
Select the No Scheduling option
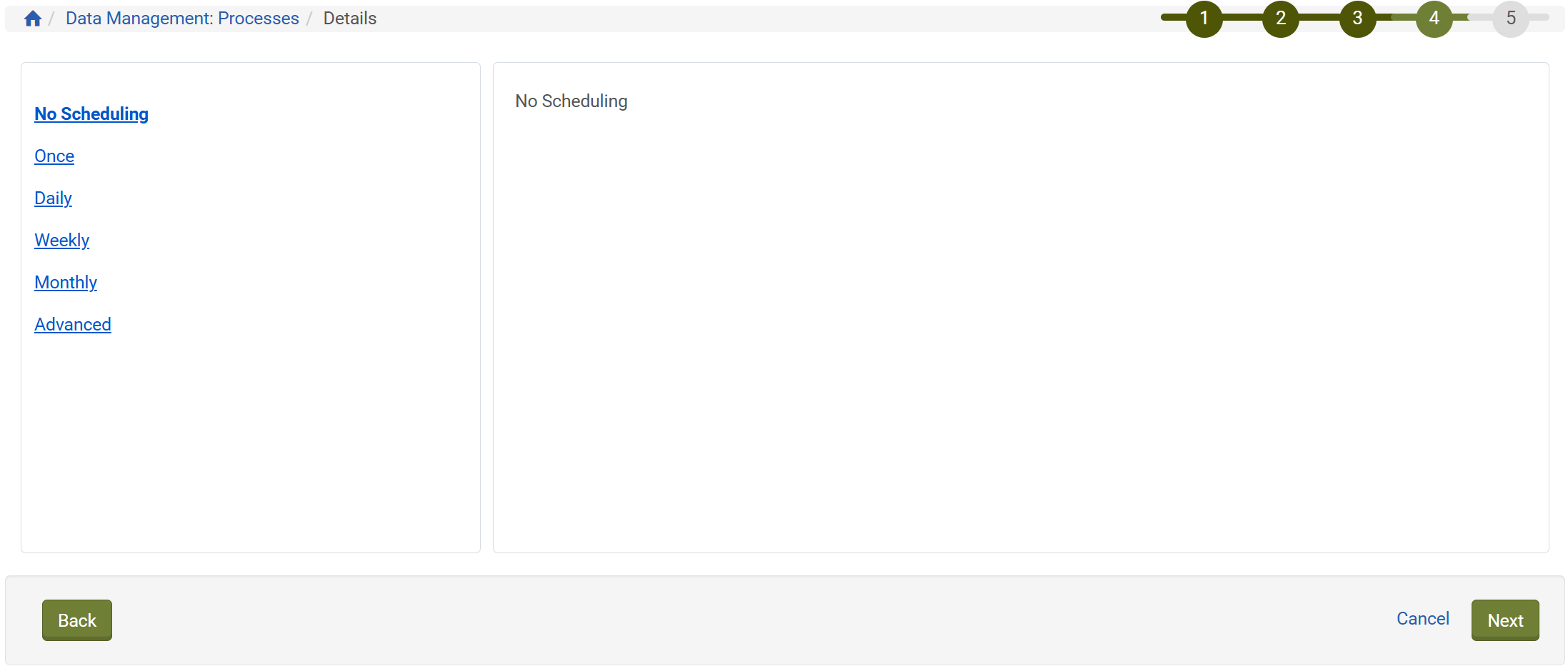(91, 114)
